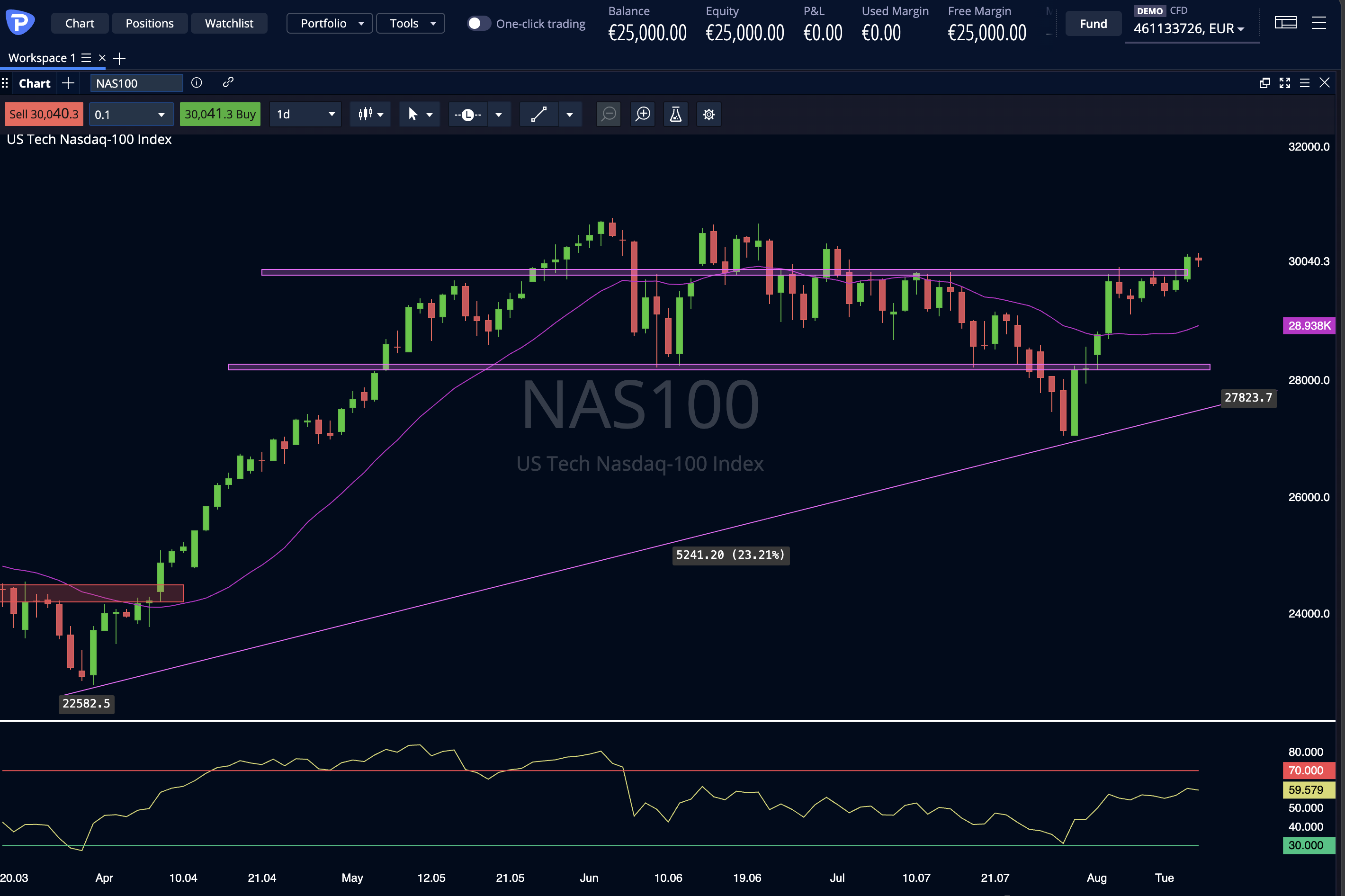1345x896 pixels.
Task: Click the NAS100 symbol input field
Action: pos(136,83)
